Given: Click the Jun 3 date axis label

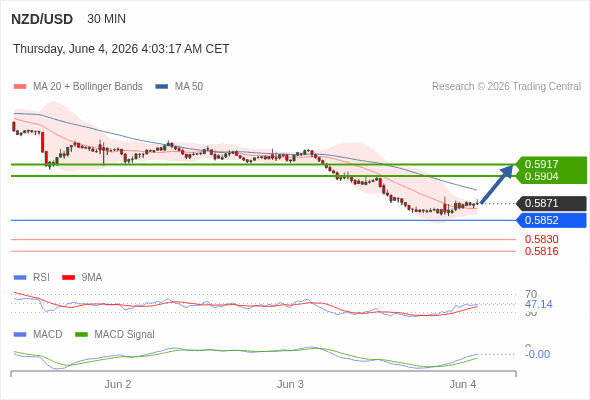Looking at the screenshot, I should coord(290,384).
